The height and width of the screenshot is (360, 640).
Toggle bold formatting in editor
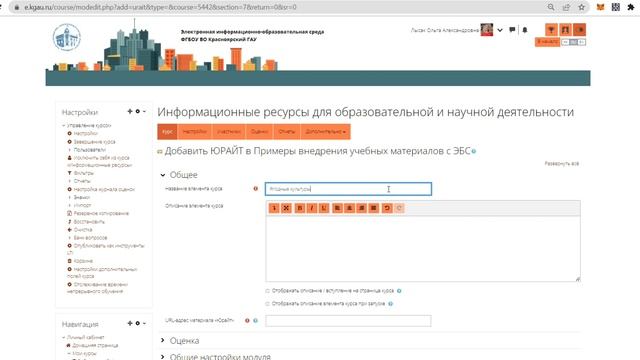(300, 208)
